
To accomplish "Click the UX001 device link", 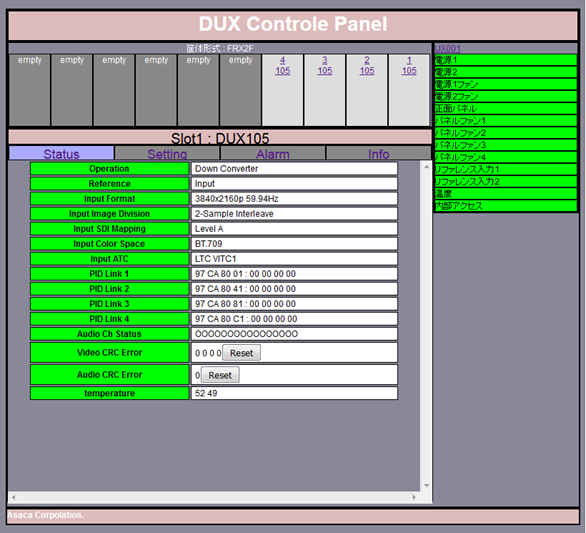I will [x=447, y=48].
